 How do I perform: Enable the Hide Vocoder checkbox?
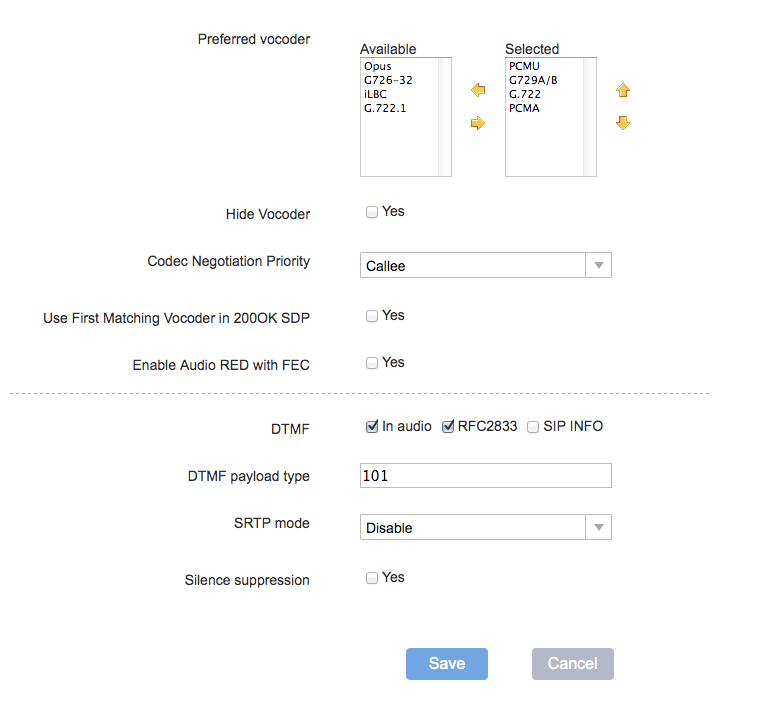(372, 212)
